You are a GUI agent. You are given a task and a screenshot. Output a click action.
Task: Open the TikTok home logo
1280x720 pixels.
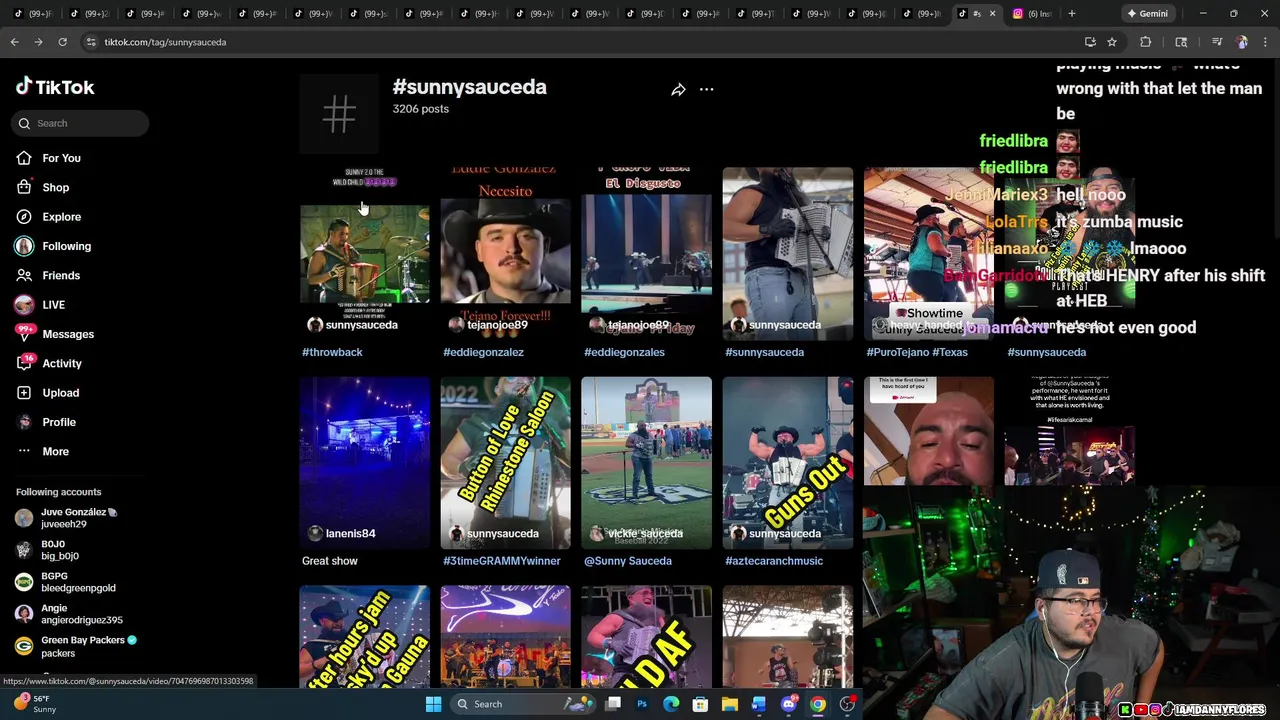[55, 87]
